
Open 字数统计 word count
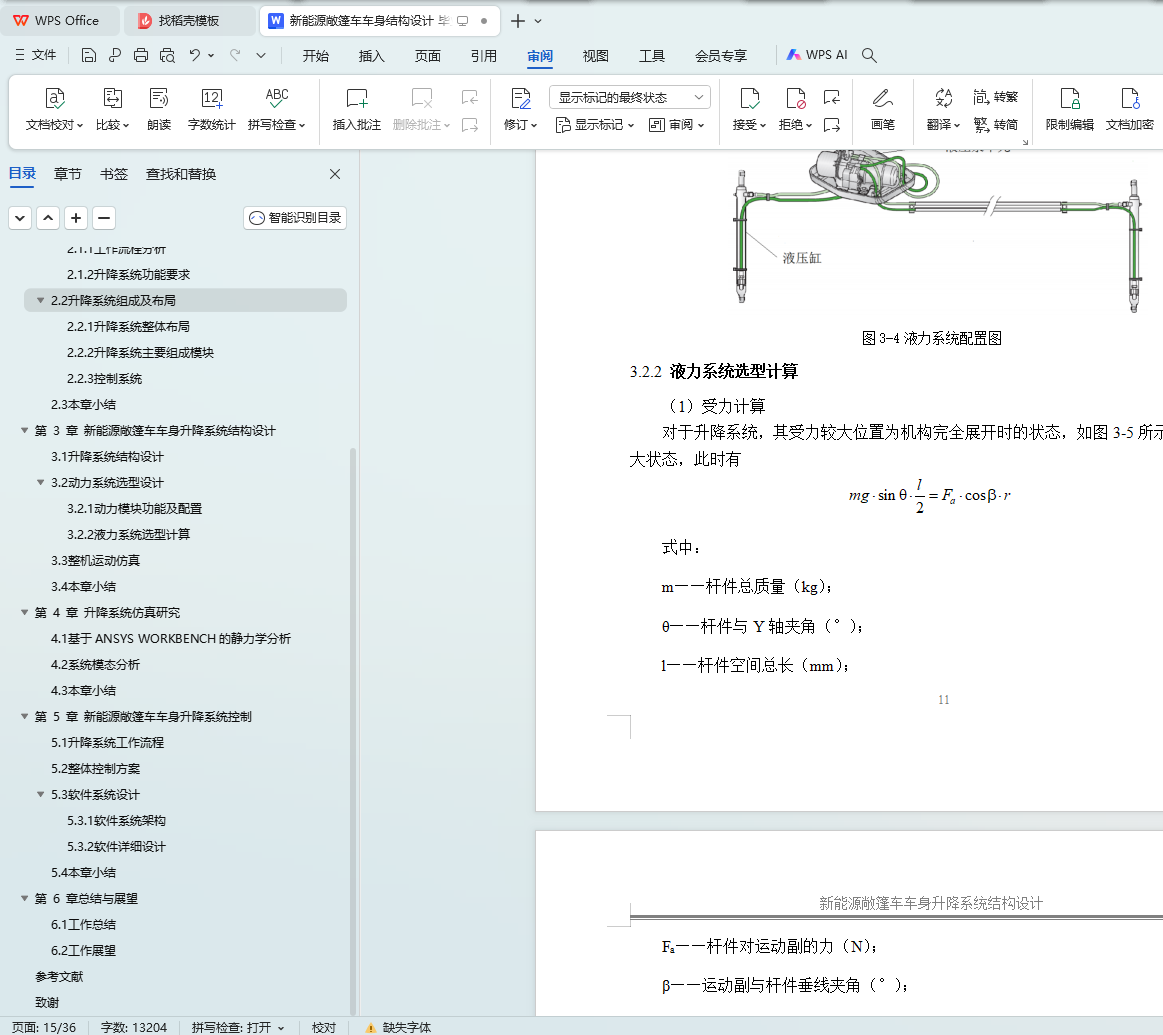(211, 109)
